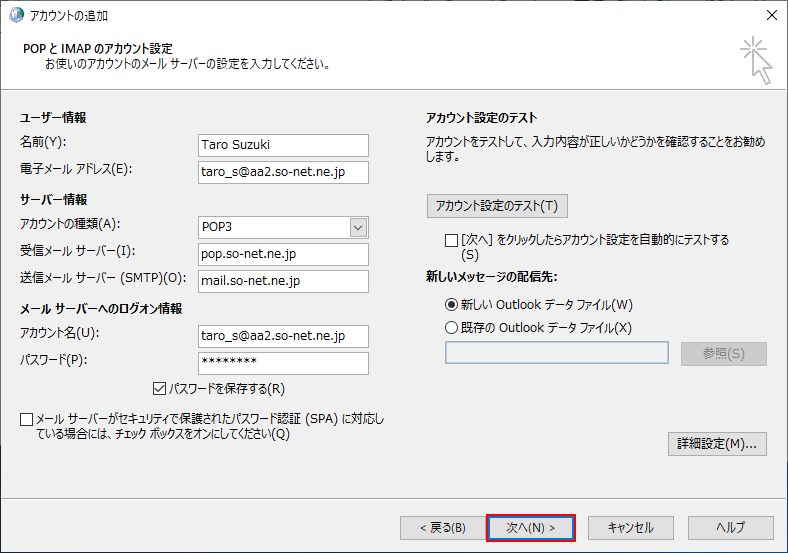Click the cursor wizard icon at top right
788x553 pixels.
coord(757,60)
